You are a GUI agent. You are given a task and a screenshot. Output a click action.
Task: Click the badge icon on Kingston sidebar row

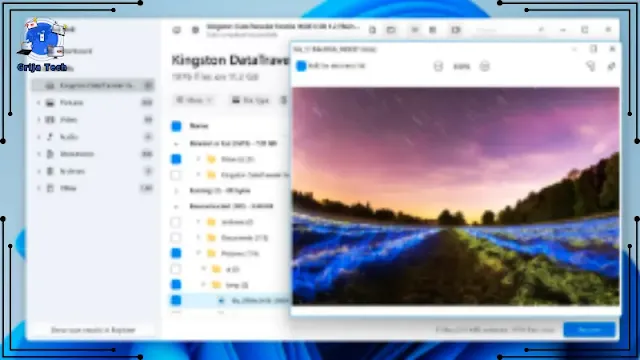[x=148, y=85]
